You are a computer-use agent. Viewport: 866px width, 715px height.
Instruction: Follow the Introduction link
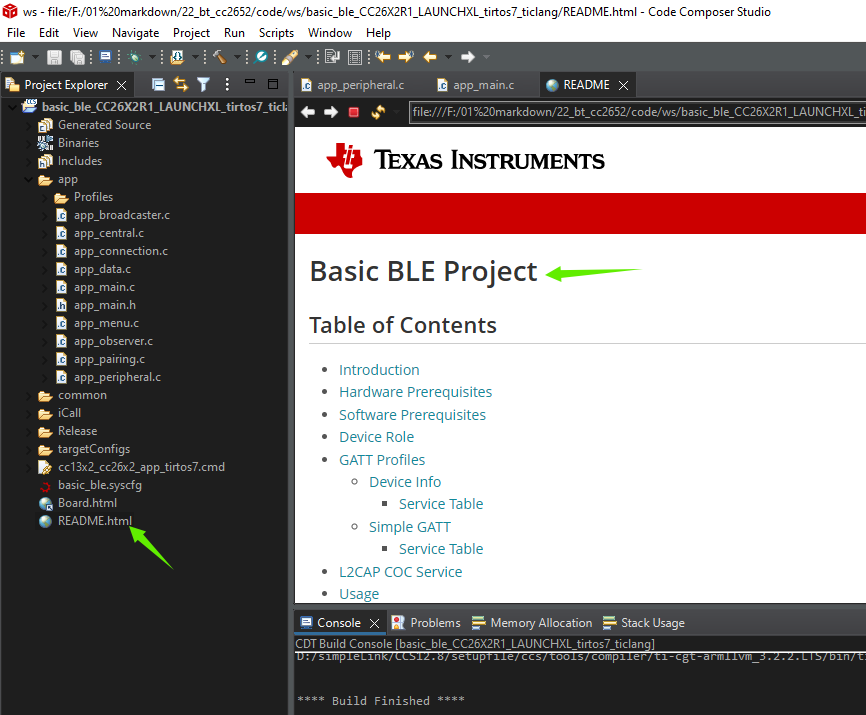(379, 370)
